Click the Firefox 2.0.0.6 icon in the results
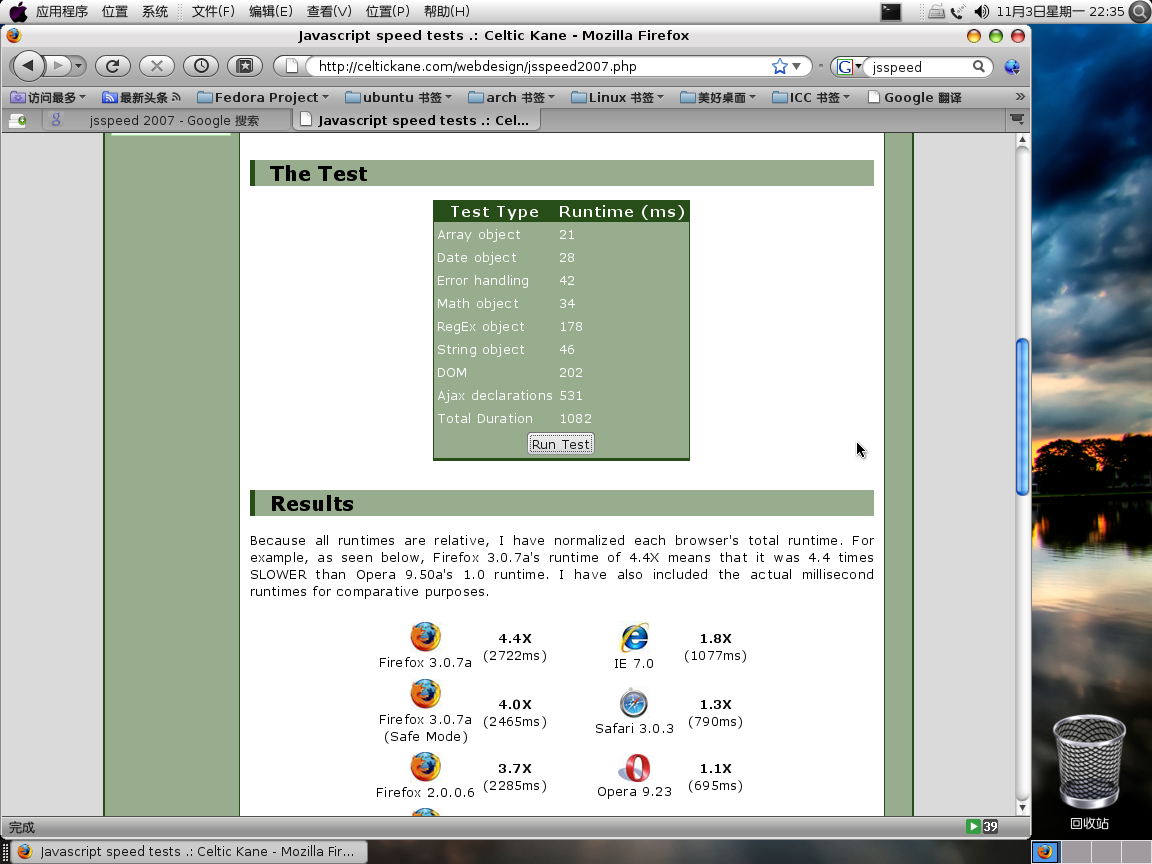 click(425, 767)
